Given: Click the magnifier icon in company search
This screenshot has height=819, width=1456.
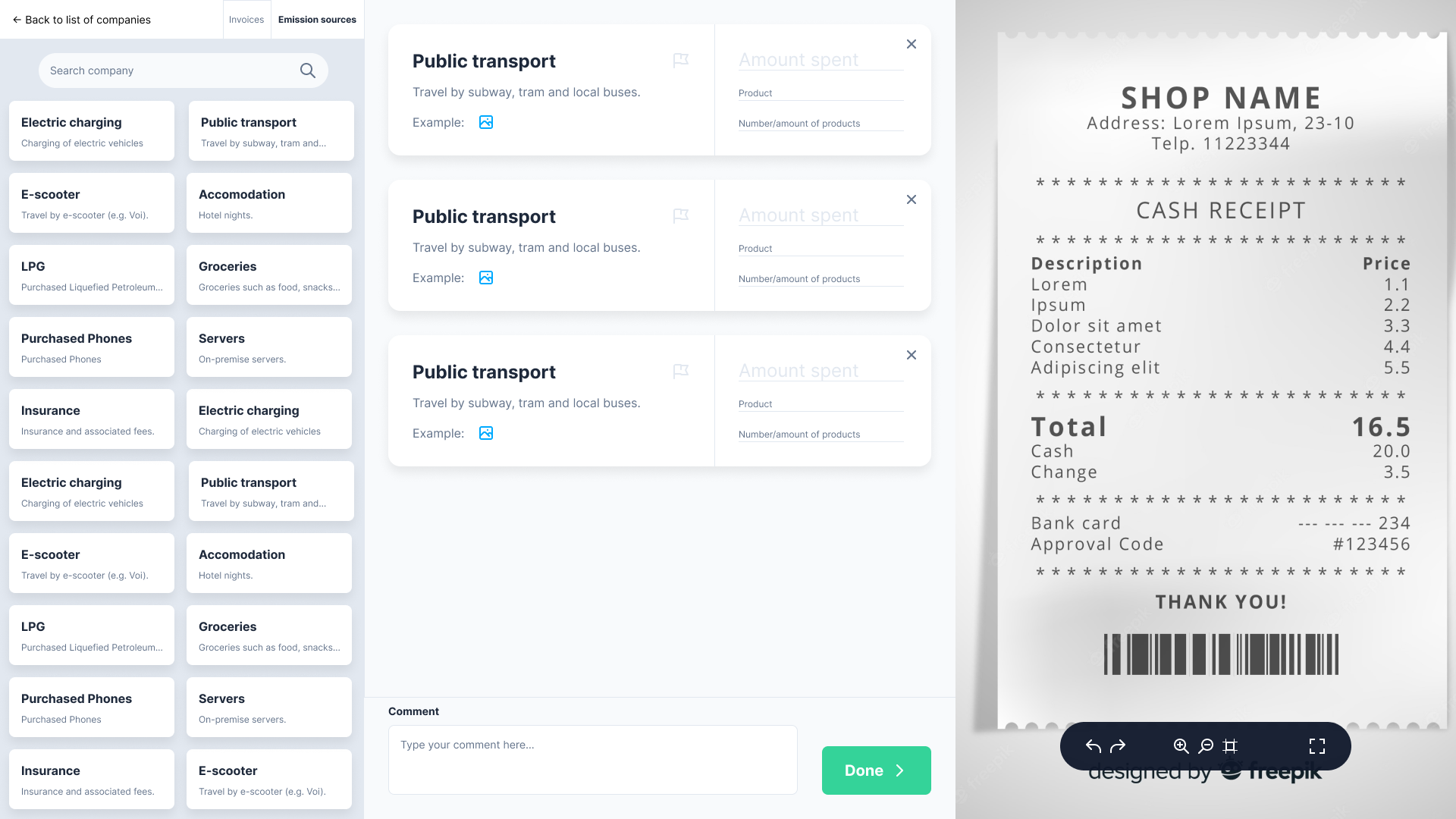Looking at the screenshot, I should click(x=307, y=71).
